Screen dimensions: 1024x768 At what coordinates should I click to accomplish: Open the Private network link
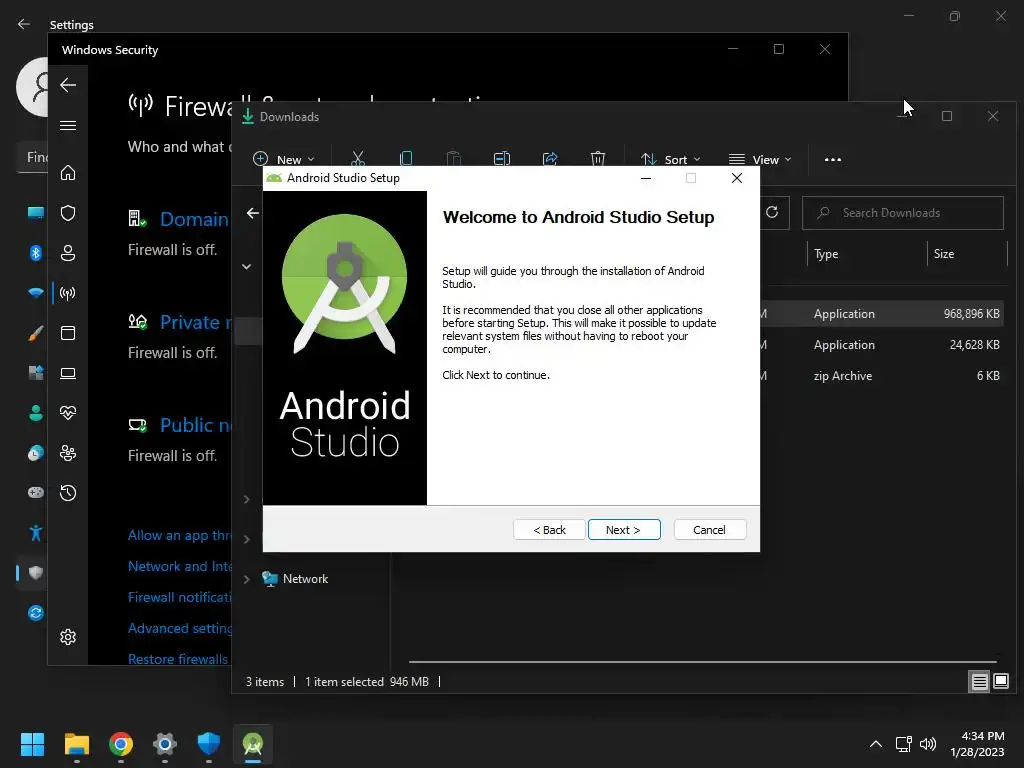point(196,322)
